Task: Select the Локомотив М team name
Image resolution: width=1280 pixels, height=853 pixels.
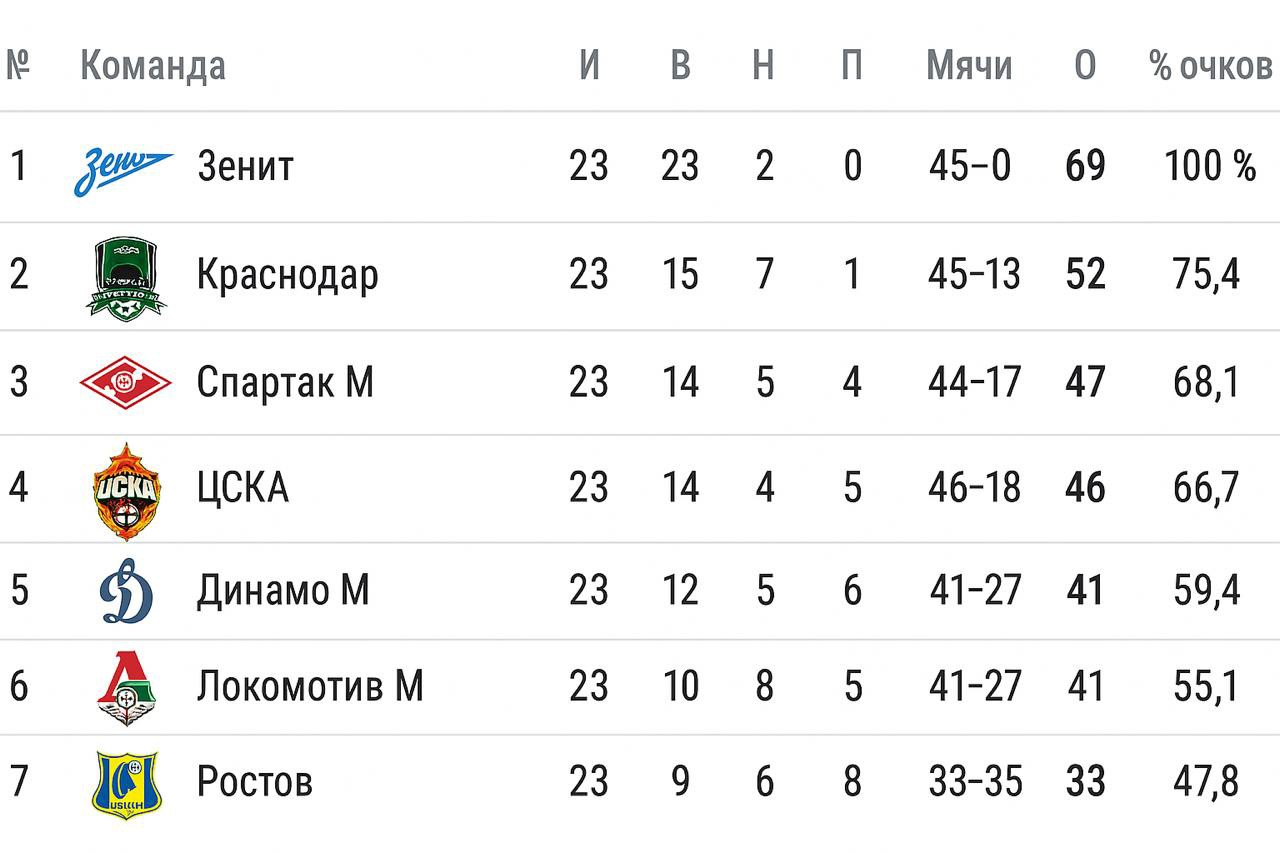Action: point(310,686)
